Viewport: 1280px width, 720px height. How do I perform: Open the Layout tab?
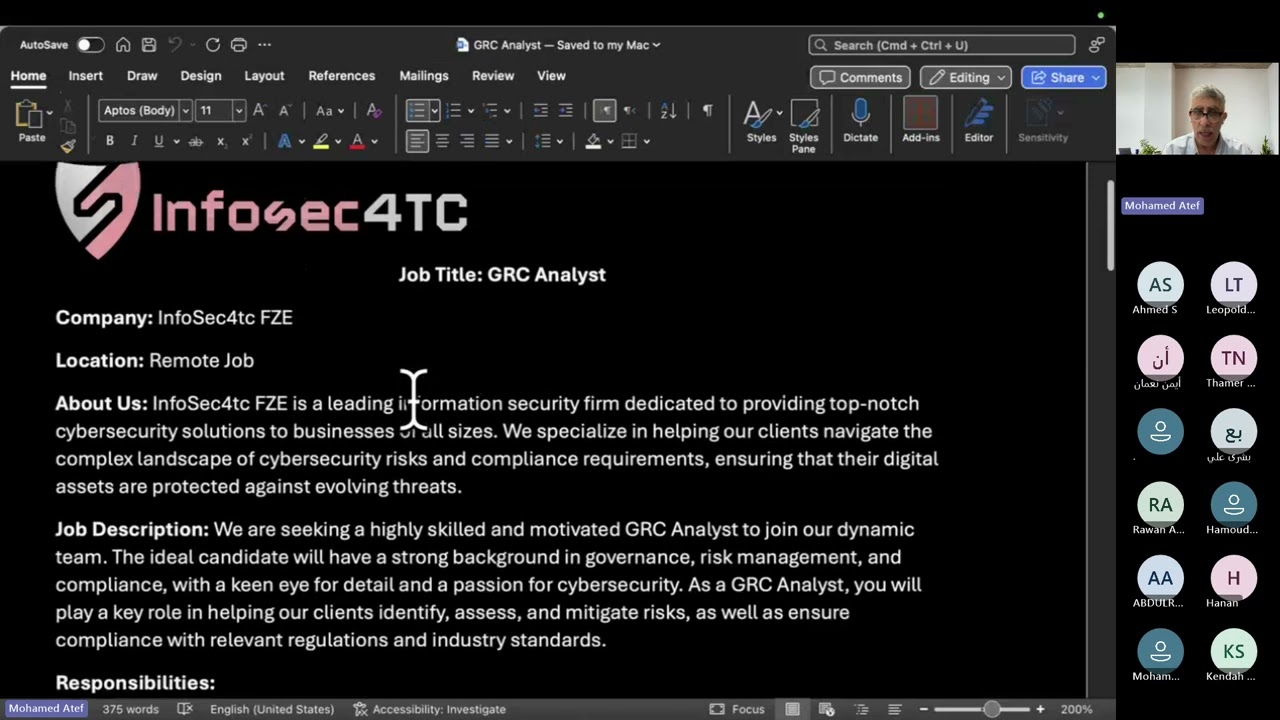[x=264, y=76]
